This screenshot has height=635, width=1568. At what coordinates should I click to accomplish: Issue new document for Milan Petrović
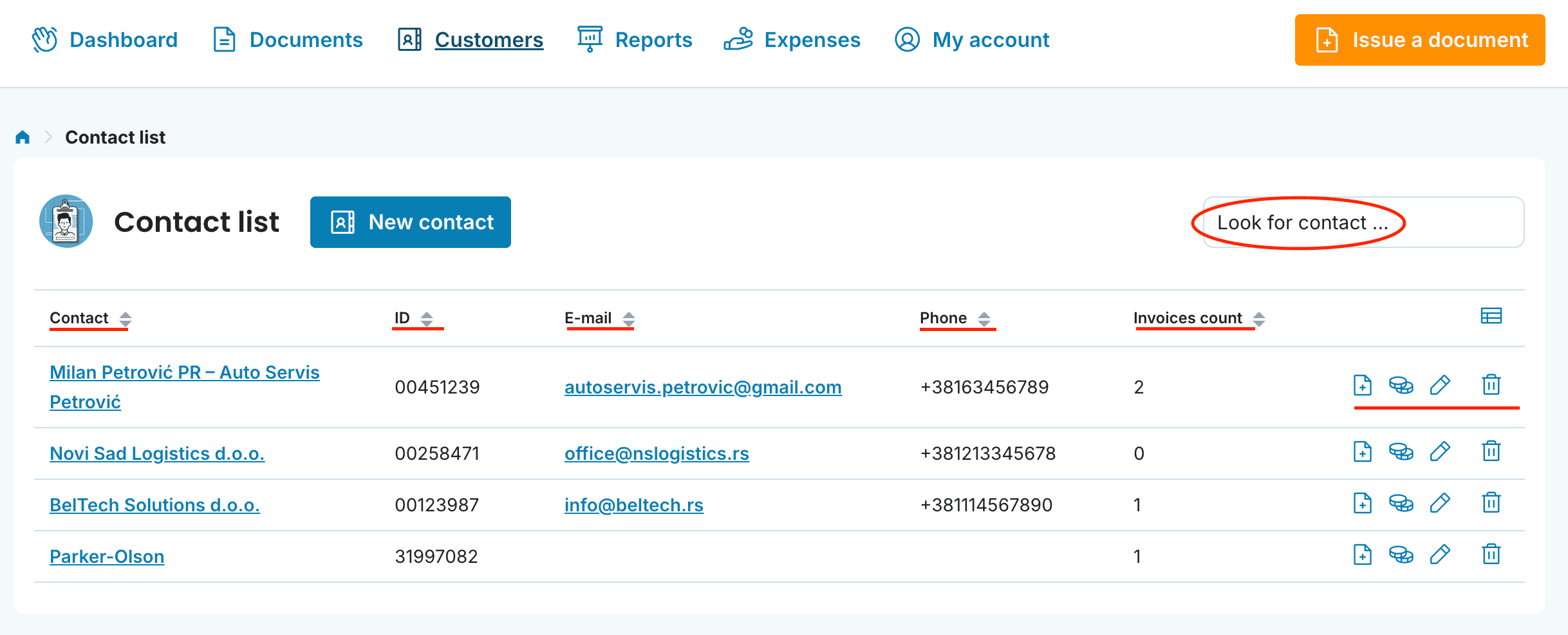click(1362, 385)
